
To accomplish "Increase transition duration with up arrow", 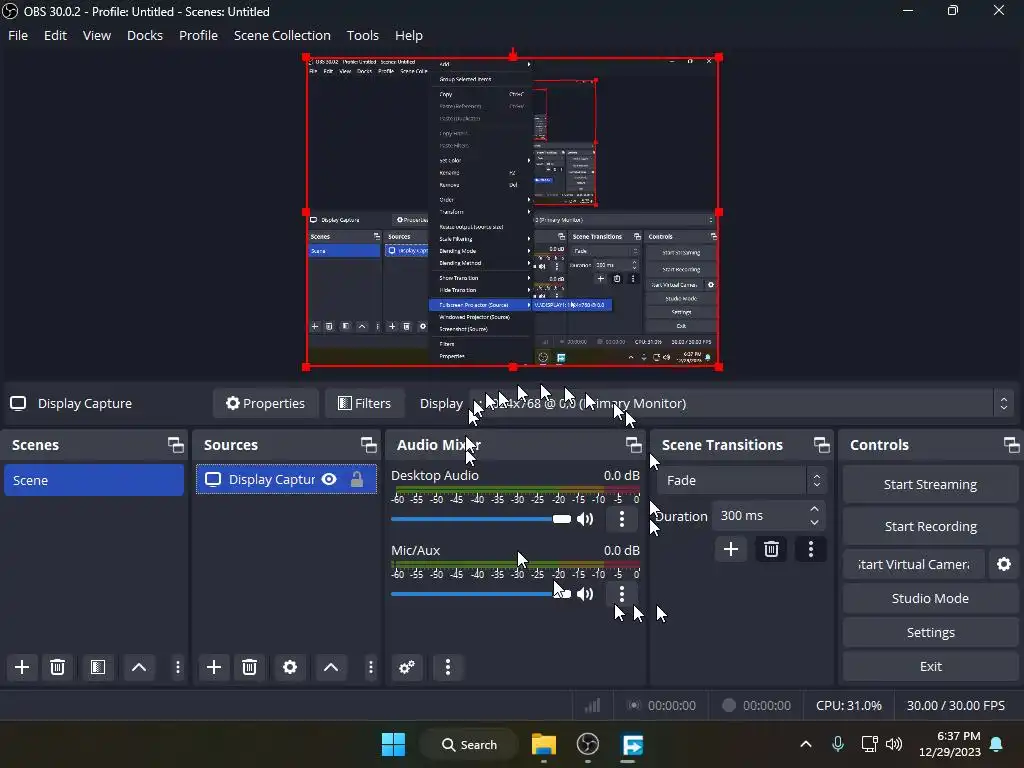I will pyautogui.click(x=814, y=509).
